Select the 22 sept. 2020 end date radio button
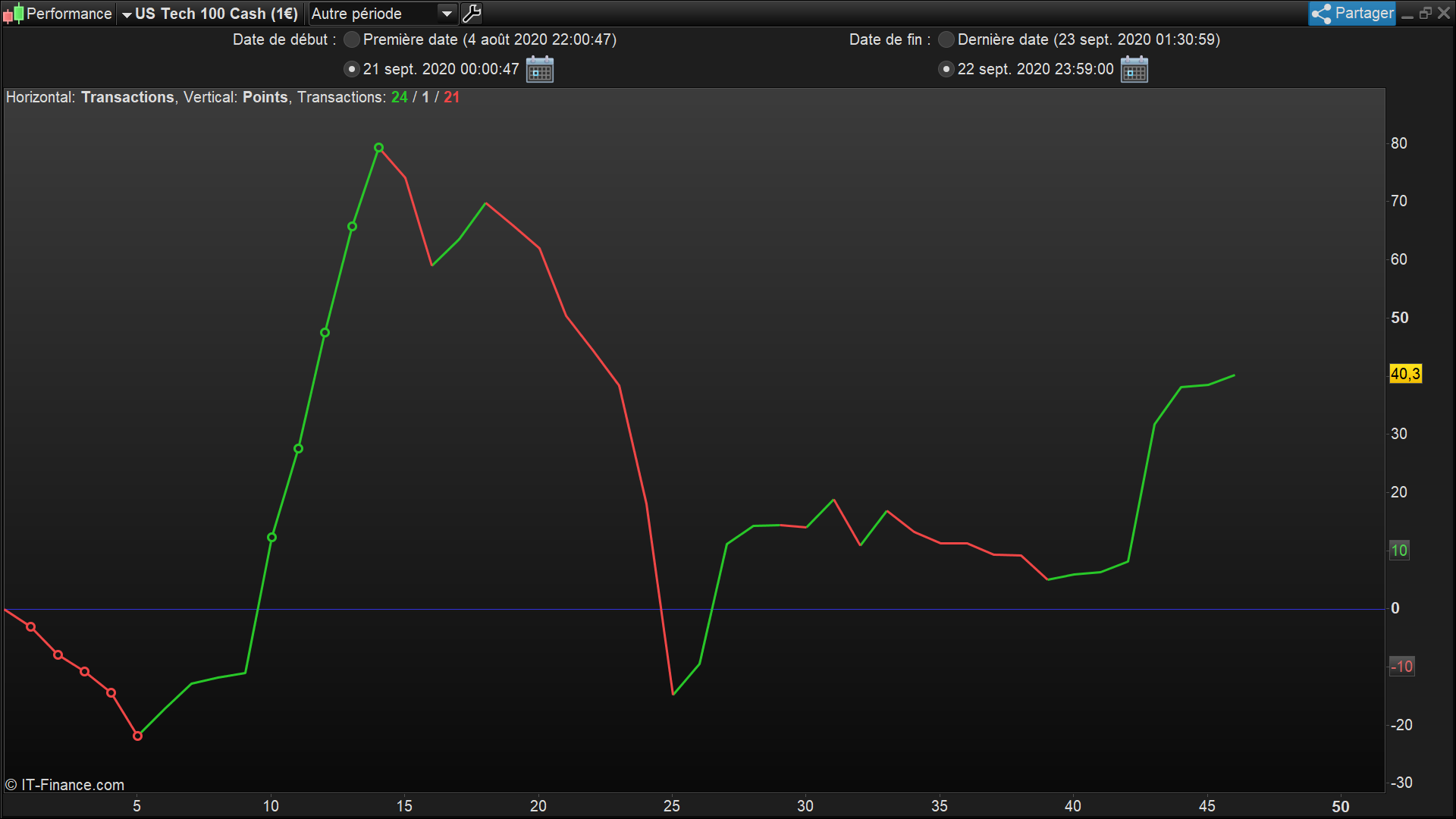The height and width of the screenshot is (819, 1456). tap(946, 69)
